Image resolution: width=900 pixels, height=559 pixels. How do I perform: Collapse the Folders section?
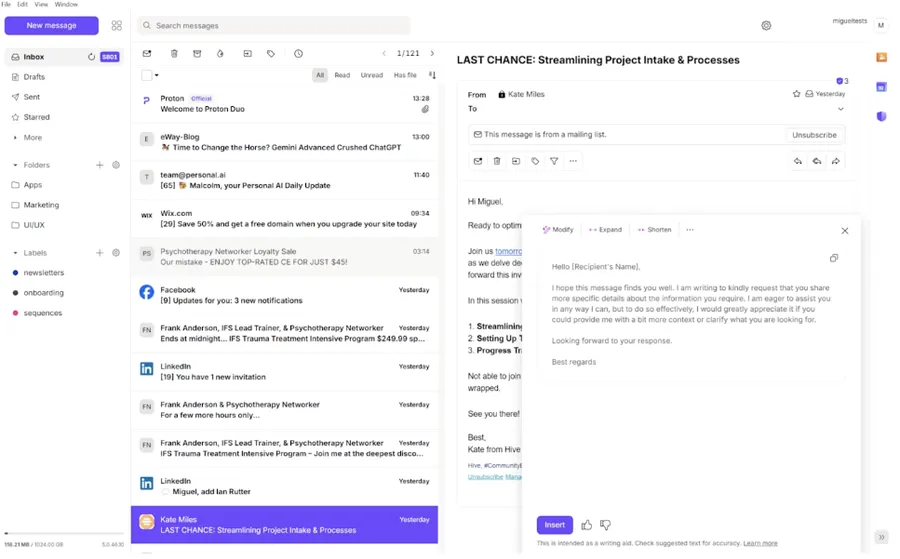click(15, 165)
